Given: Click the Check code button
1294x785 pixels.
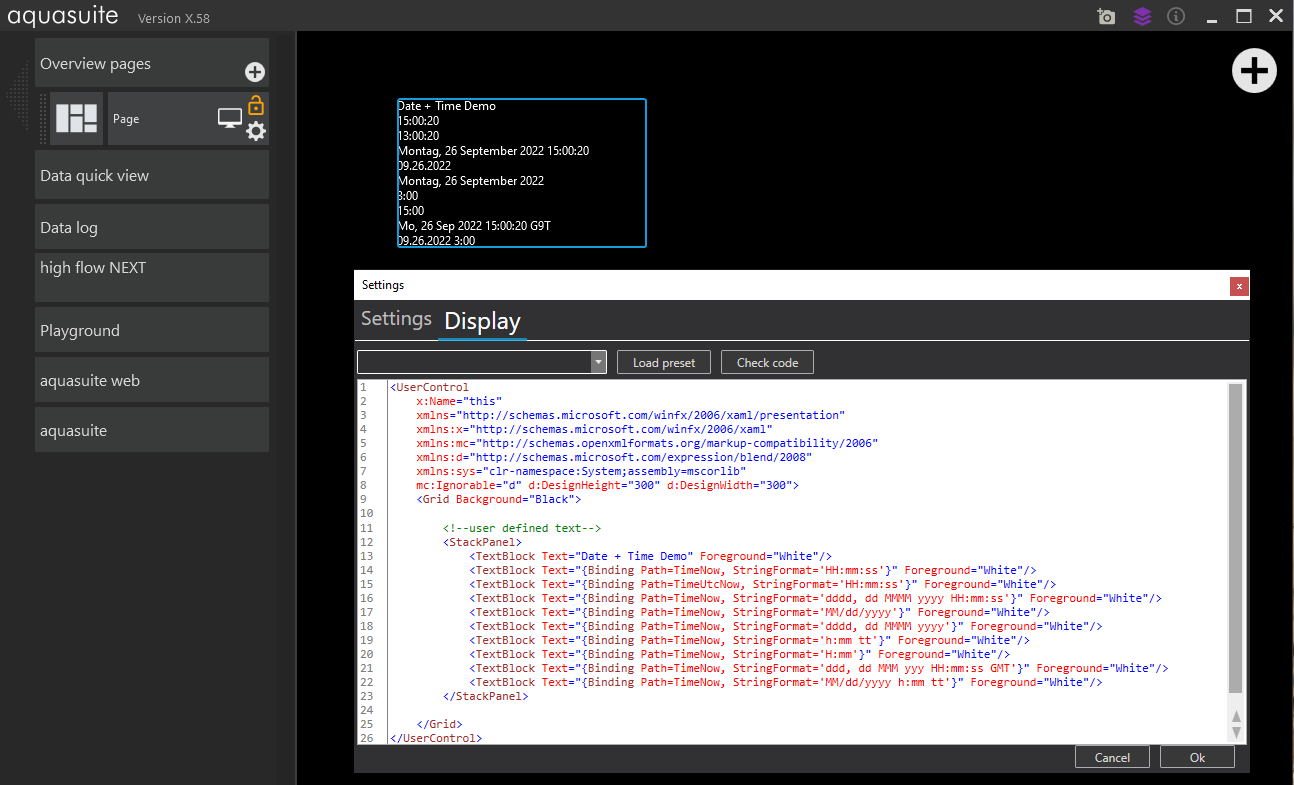Looking at the screenshot, I should (767, 362).
